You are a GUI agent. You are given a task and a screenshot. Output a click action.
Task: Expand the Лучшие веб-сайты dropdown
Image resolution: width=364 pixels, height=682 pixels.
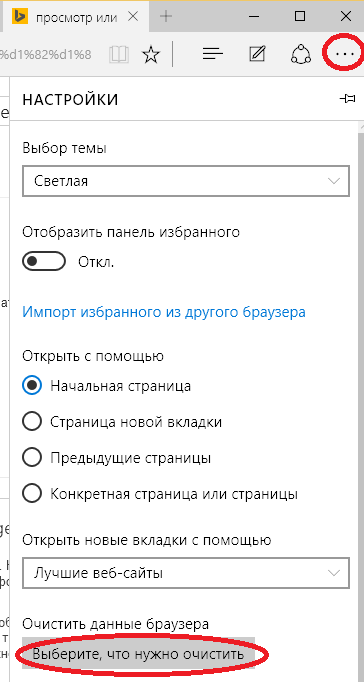point(186,572)
